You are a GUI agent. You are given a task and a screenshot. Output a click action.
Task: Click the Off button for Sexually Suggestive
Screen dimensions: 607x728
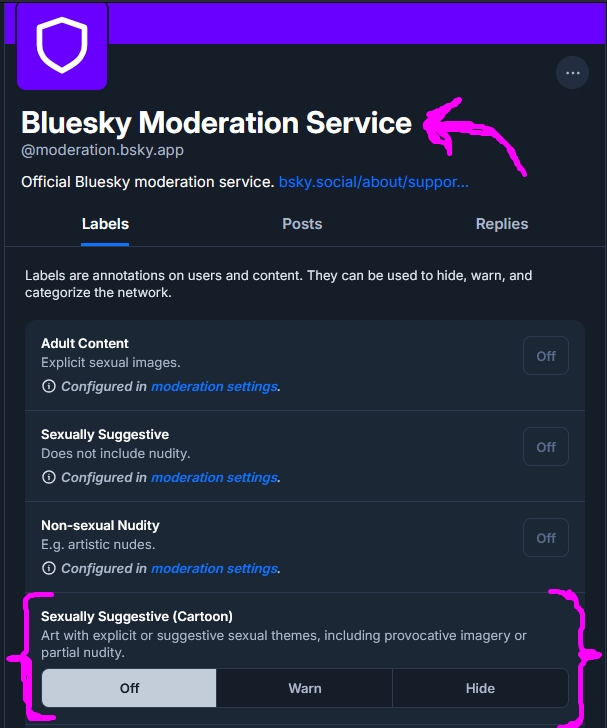(x=546, y=447)
